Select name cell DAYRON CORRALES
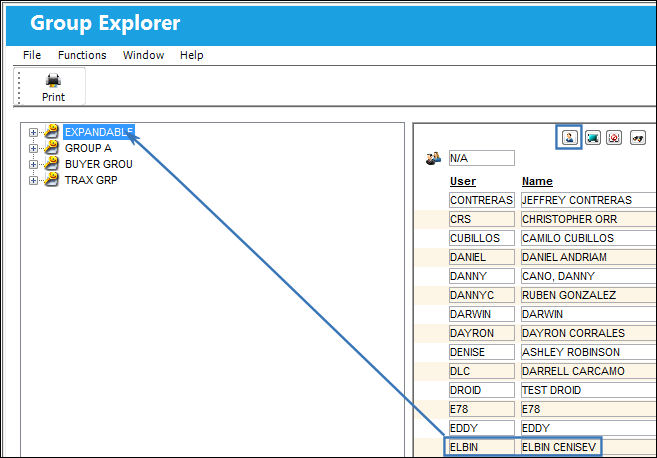 point(589,333)
